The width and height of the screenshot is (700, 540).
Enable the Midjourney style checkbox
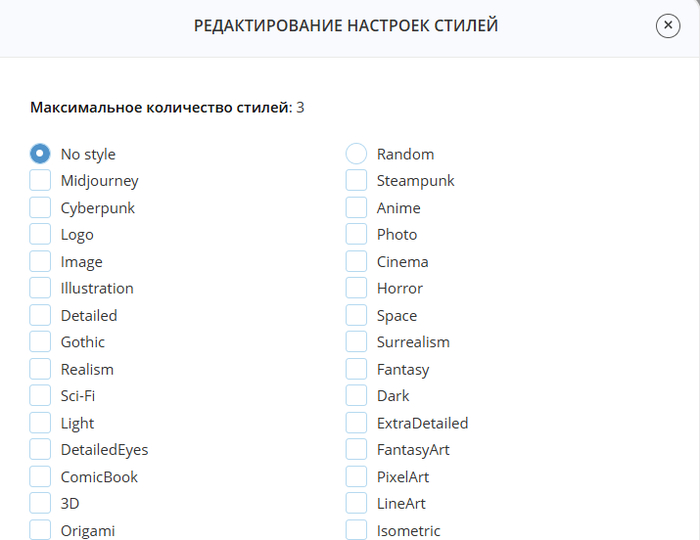(40, 181)
